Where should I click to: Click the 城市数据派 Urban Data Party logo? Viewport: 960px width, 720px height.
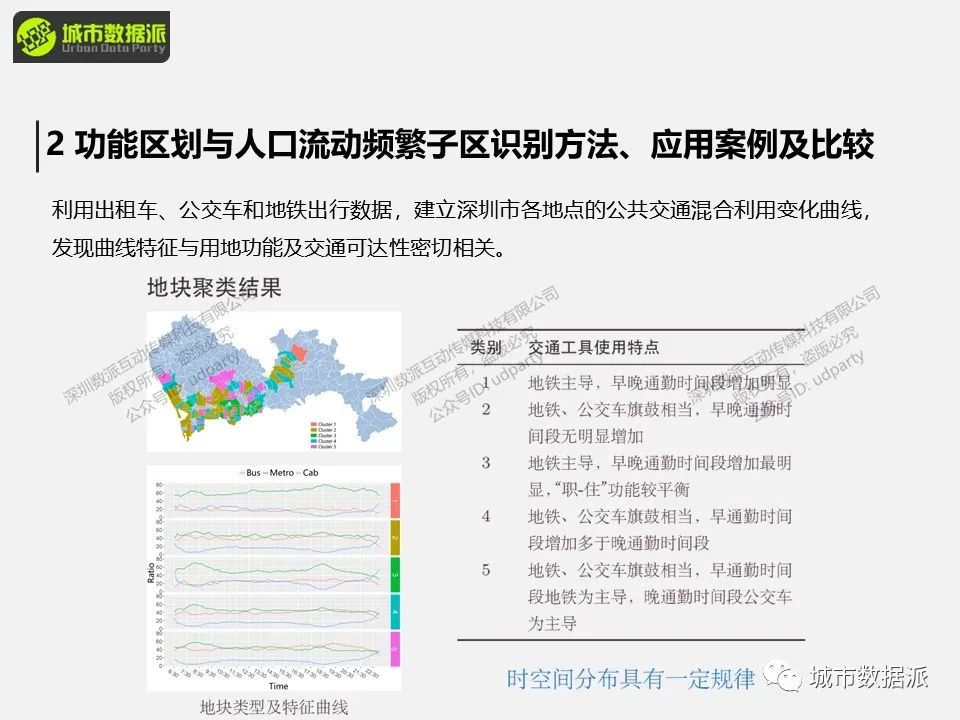tap(91, 37)
